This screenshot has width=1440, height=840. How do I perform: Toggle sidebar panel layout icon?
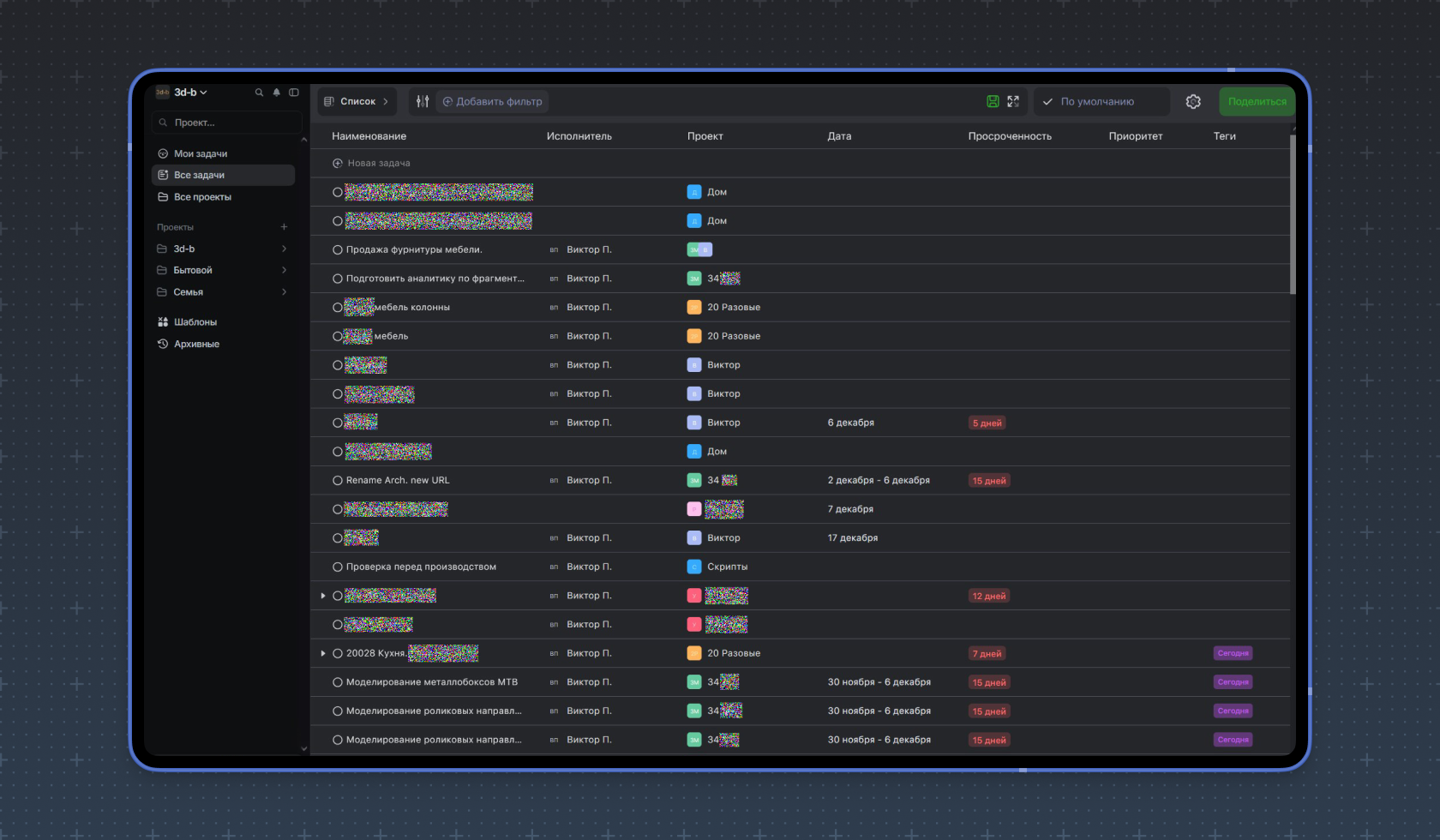click(294, 93)
